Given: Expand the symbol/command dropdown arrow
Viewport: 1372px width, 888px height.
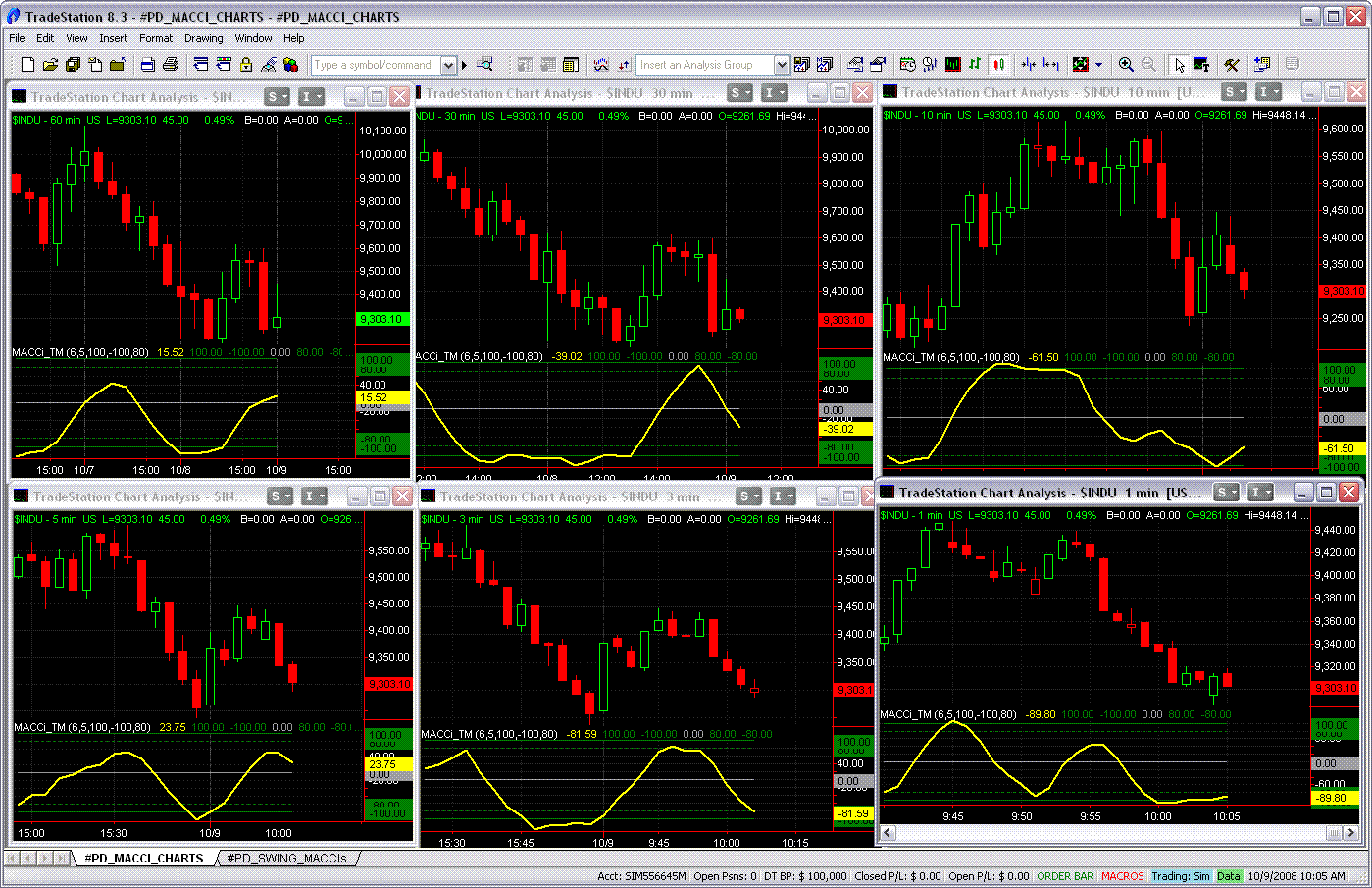Looking at the screenshot, I should (x=449, y=65).
